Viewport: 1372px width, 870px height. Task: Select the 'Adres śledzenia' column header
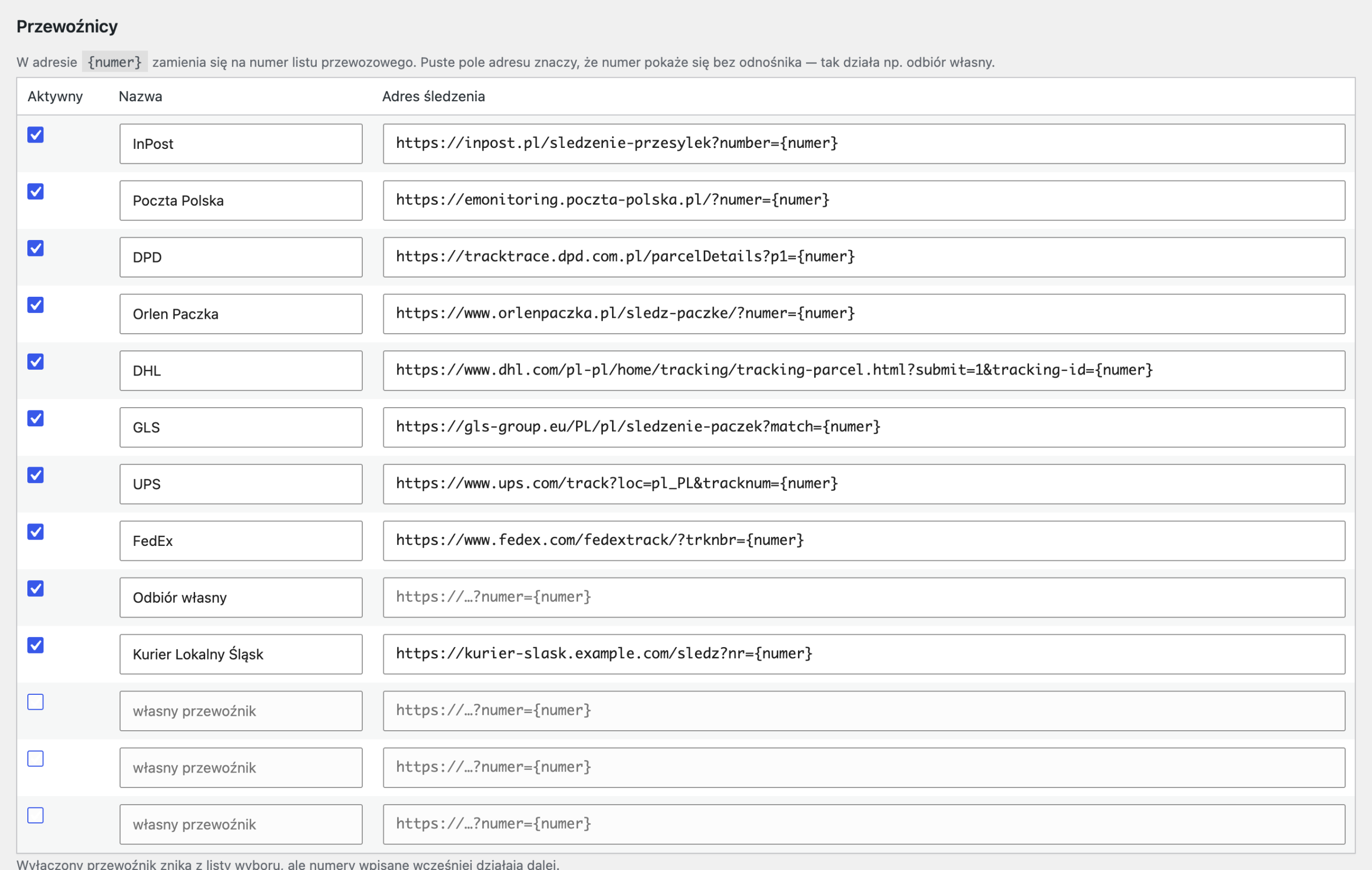point(433,97)
